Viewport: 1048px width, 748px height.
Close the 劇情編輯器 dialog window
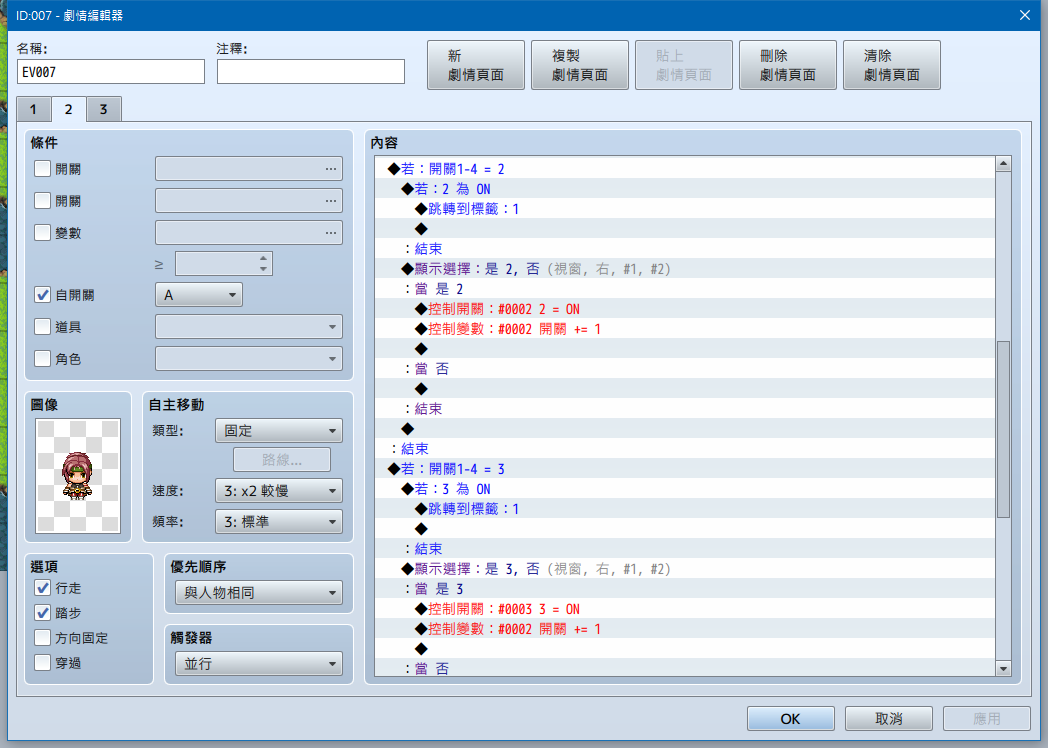1025,15
